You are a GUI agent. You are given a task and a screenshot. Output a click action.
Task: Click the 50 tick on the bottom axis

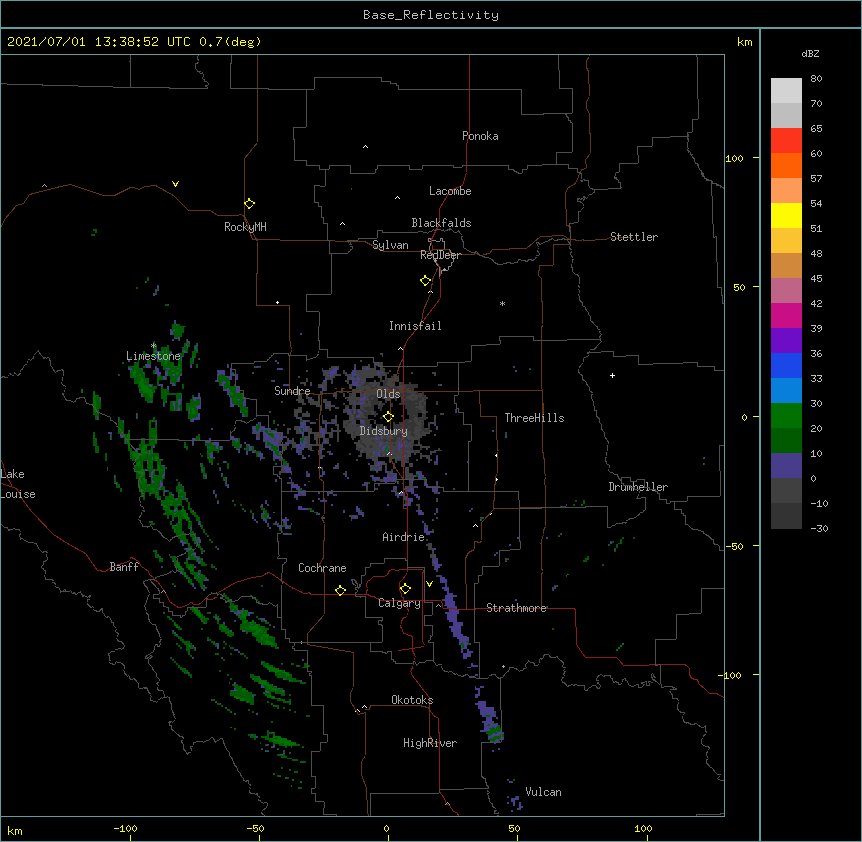(514, 828)
